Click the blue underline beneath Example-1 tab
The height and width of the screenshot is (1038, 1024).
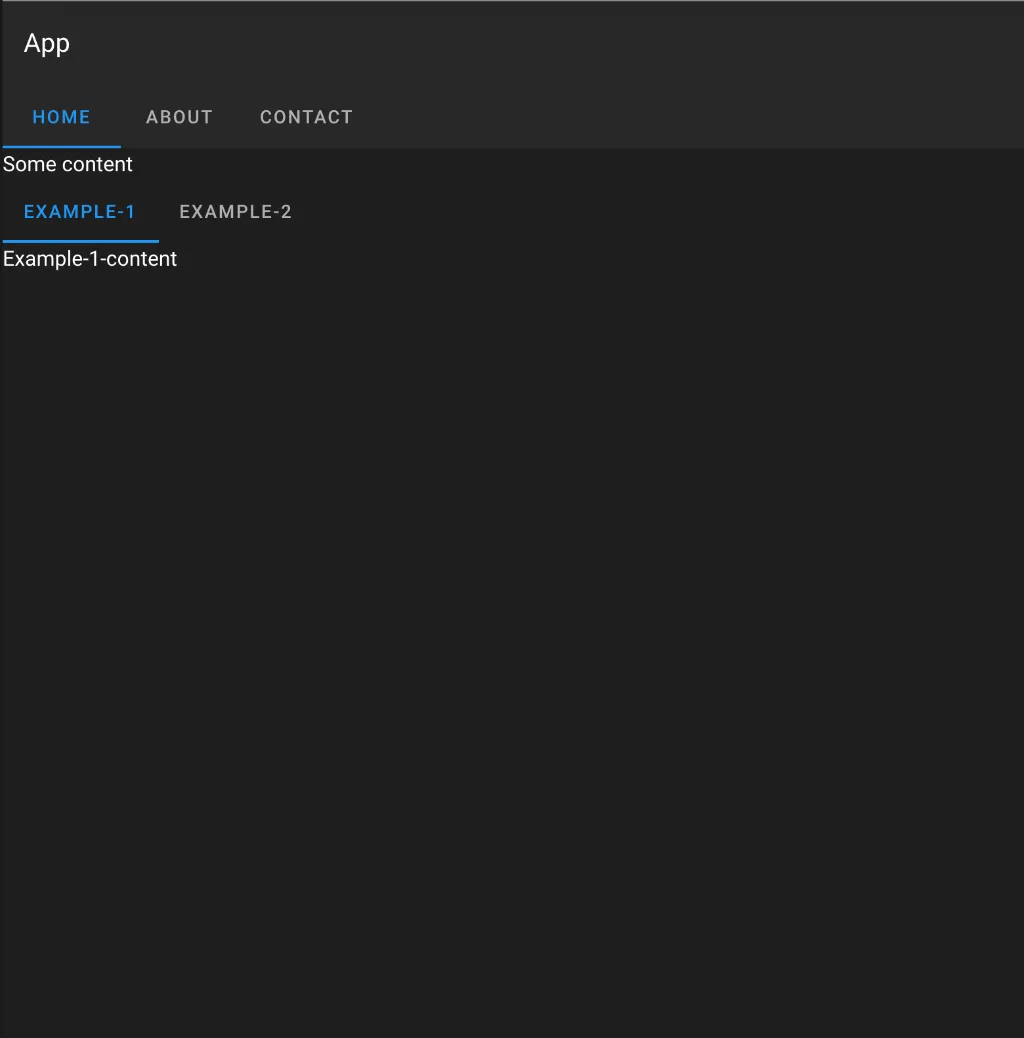pyautogui.click(x=80, y=240)
